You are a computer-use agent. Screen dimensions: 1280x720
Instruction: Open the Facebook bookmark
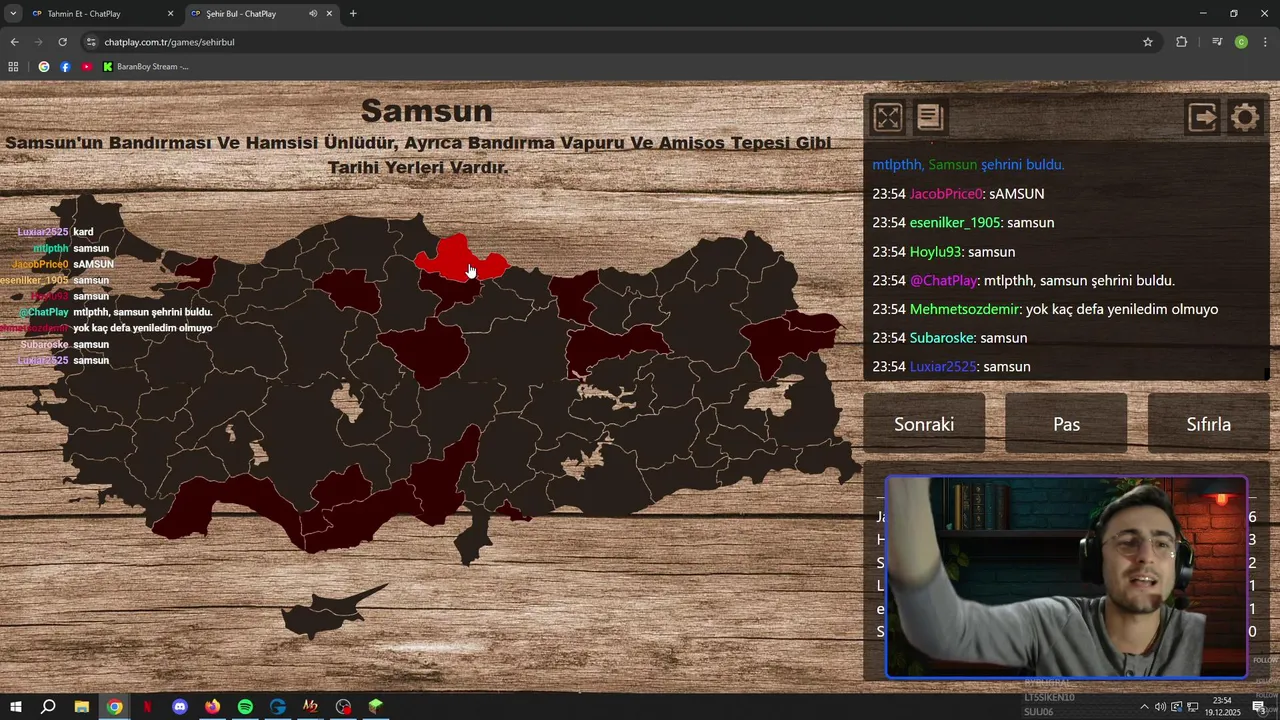(x=65, y=67)
